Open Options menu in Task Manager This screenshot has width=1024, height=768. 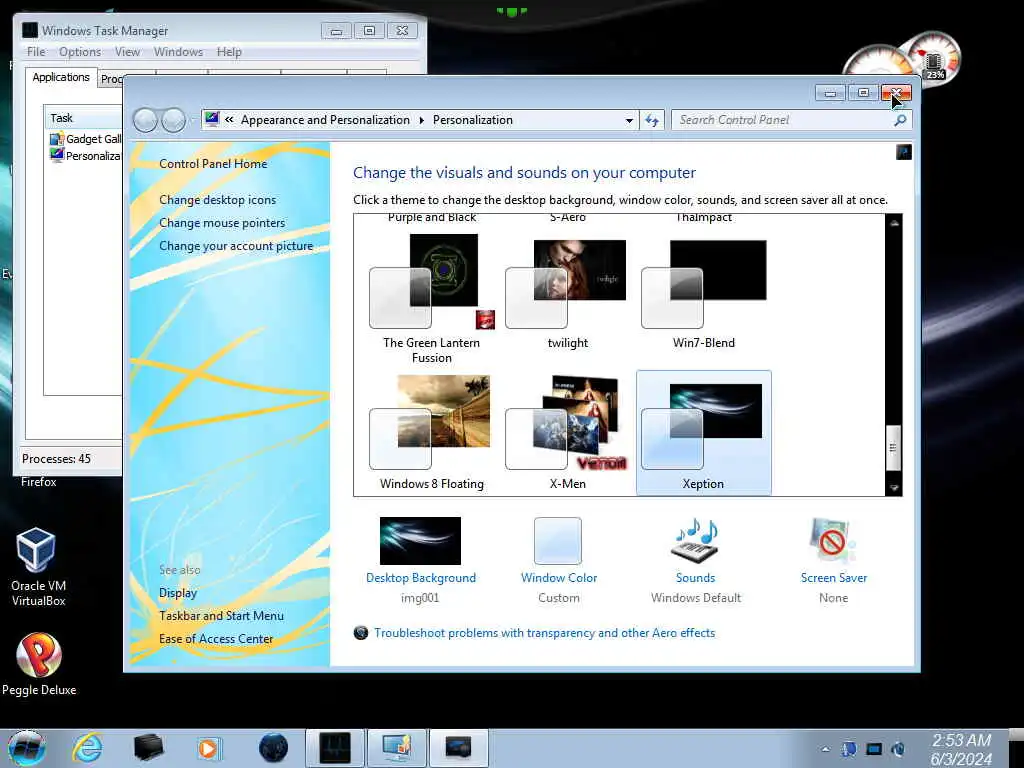tap(80, 52)
